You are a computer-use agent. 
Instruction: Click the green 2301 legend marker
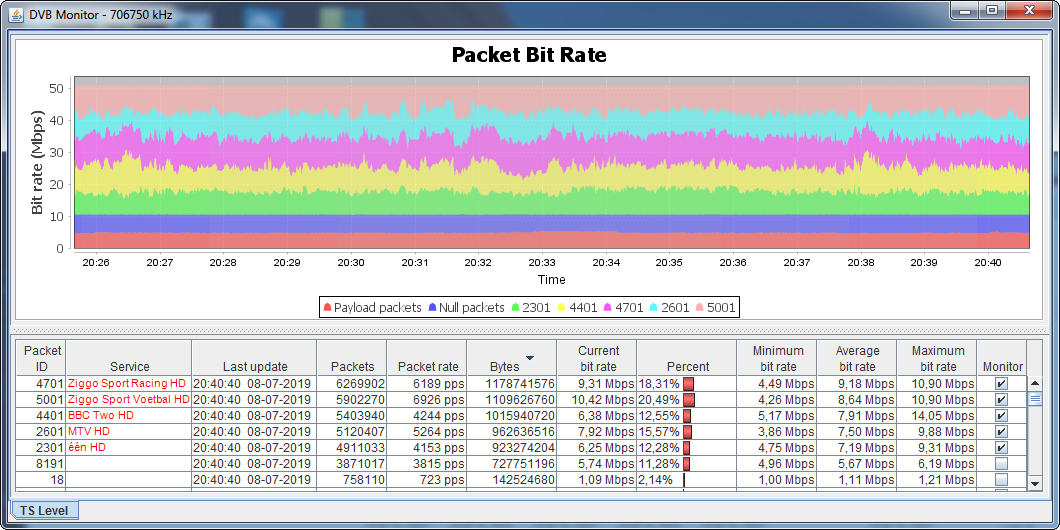515,308
